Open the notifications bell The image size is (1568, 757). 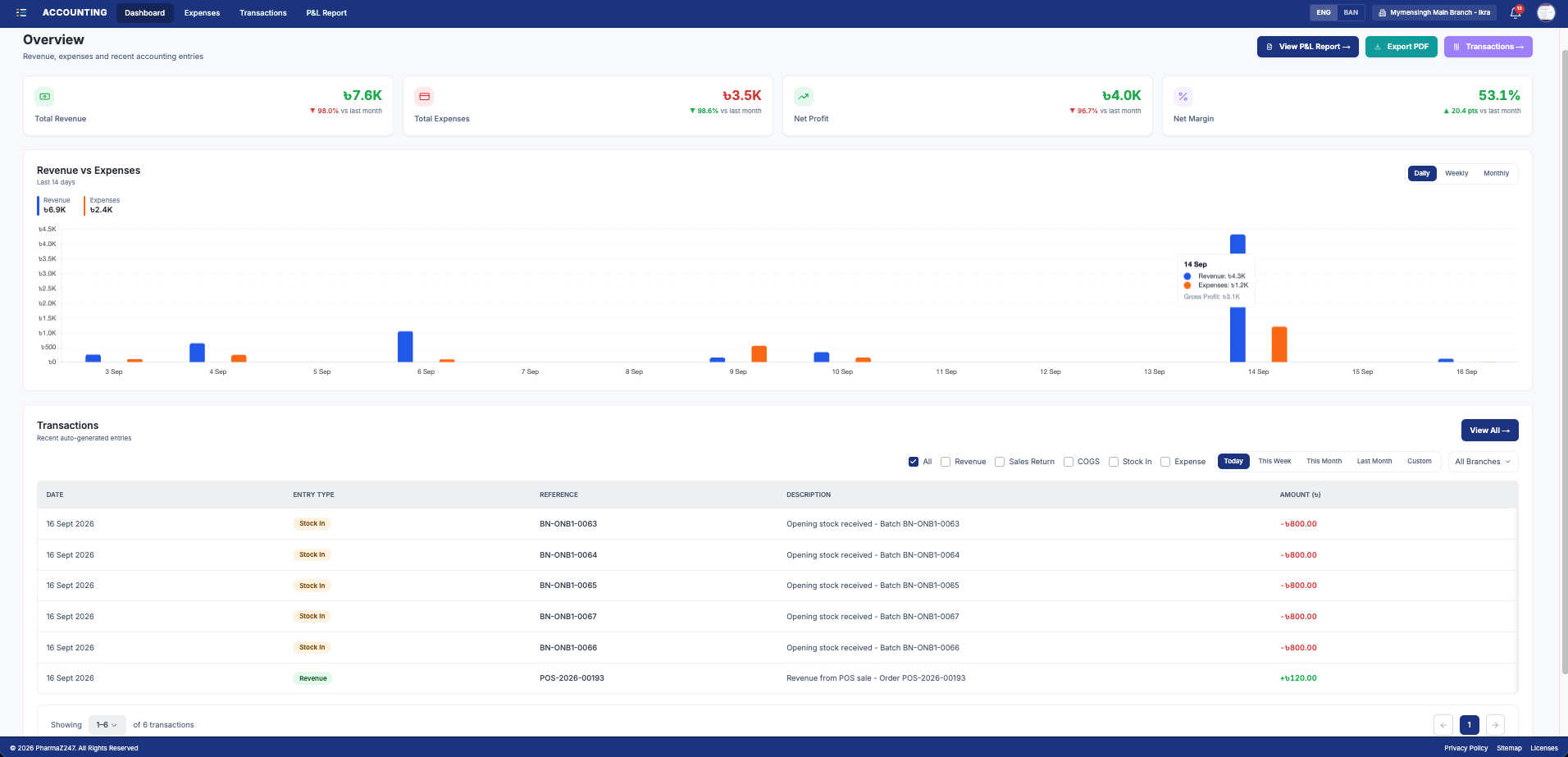click(1516, 12)
